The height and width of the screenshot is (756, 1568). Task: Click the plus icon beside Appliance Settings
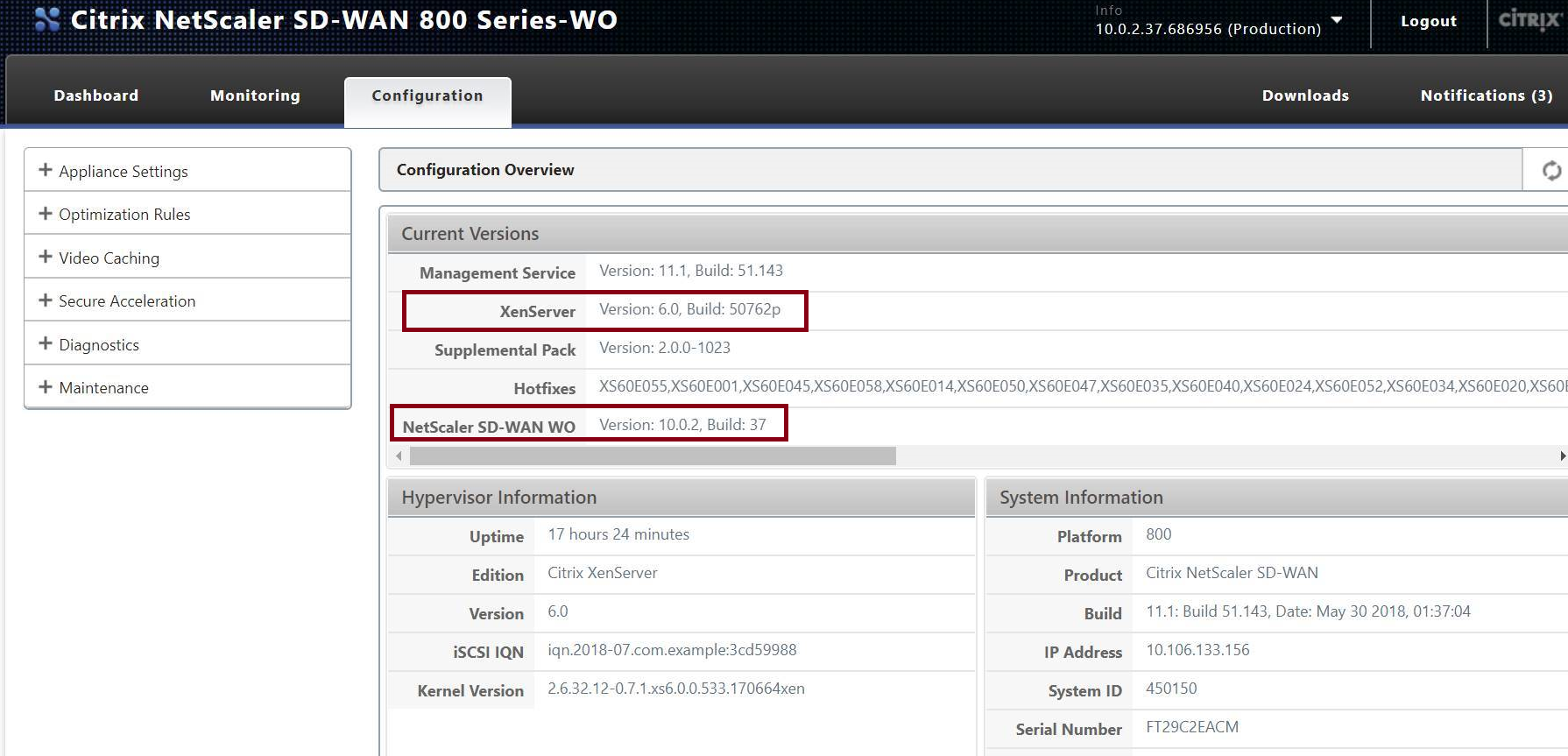(x=46, y=170)
